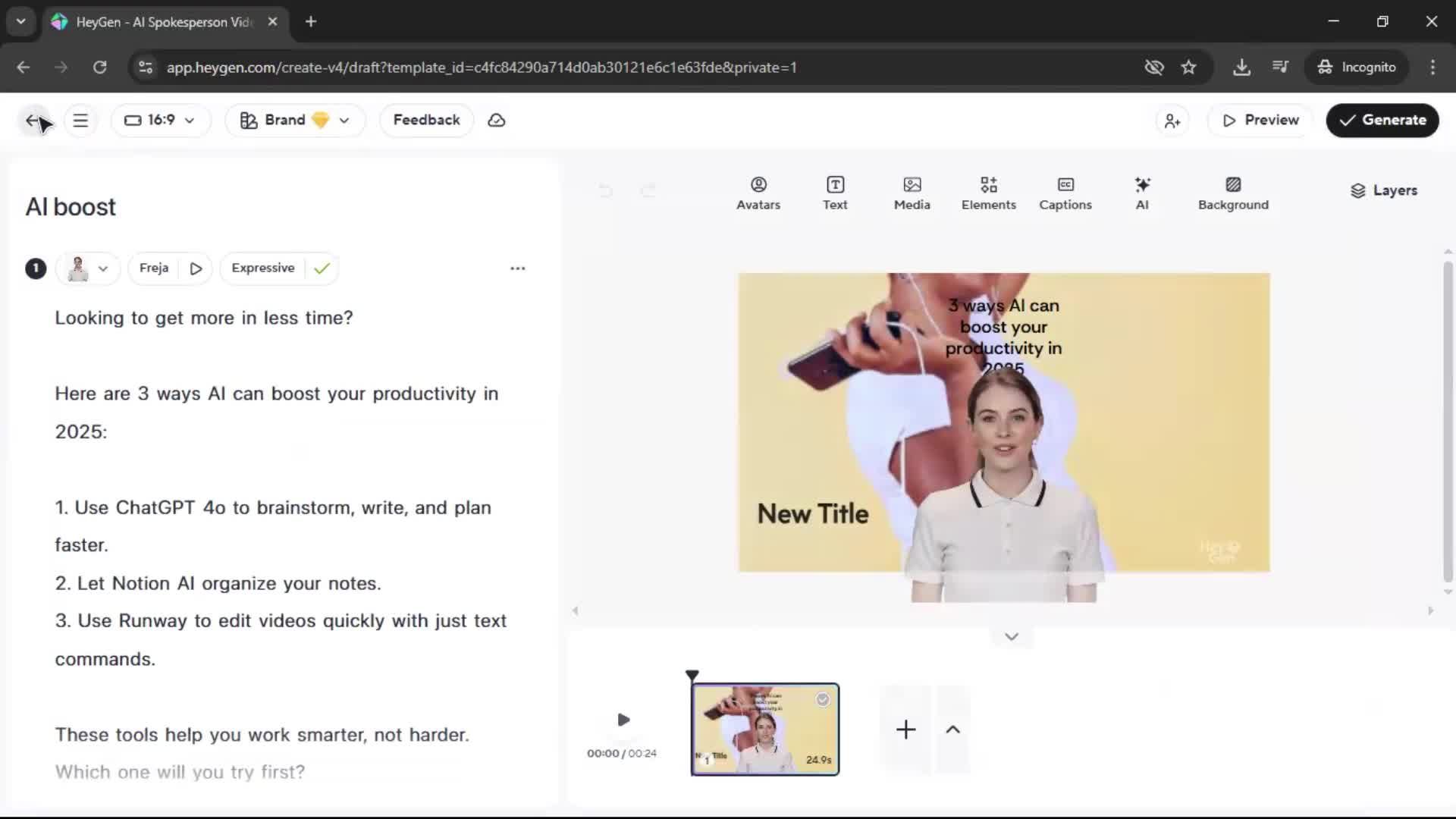Click the invite collaborator icon
Image resolution: width=1456 pixels, height=819 pixels.
[x=1172, y=121]
